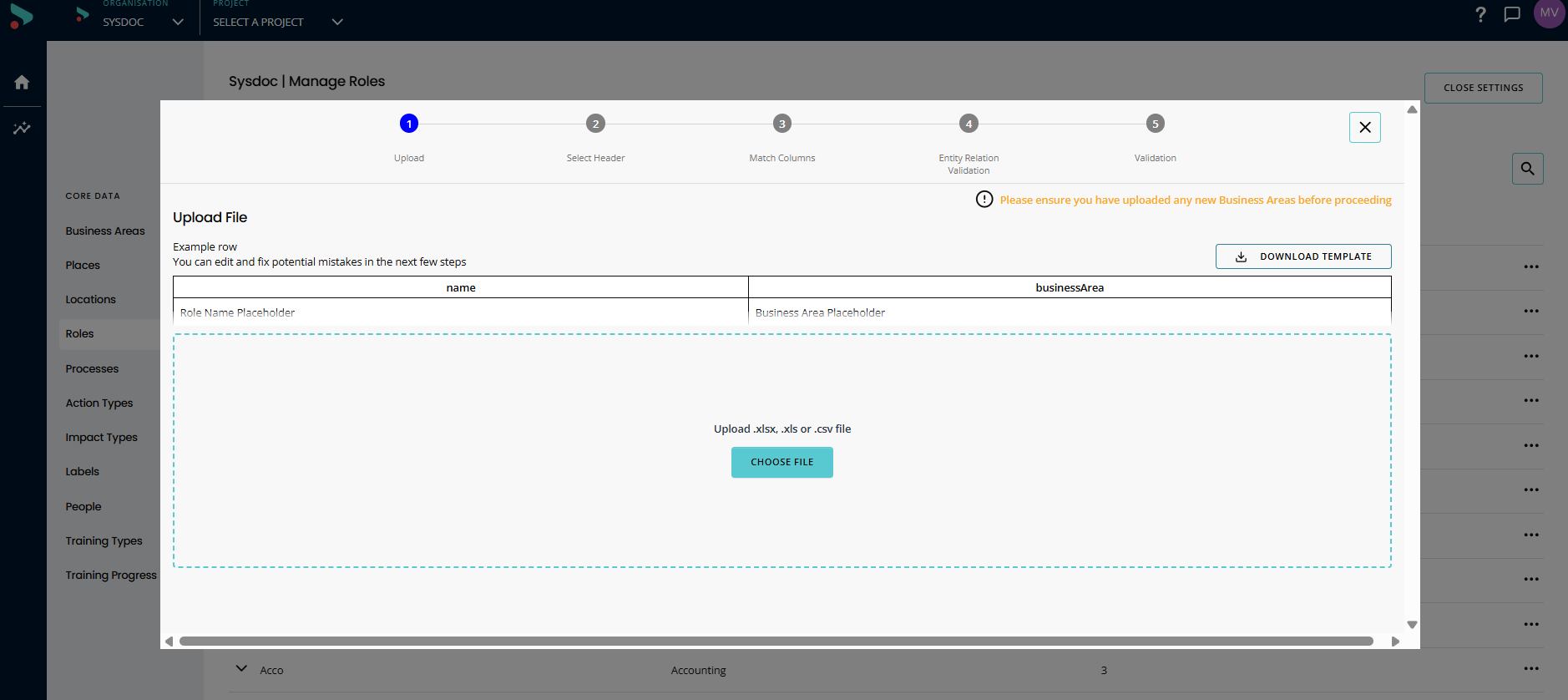The height and width of the screenshot is (700, 1568).
Task: Open the Select a Project dropdown
Action: click(278, 22)
